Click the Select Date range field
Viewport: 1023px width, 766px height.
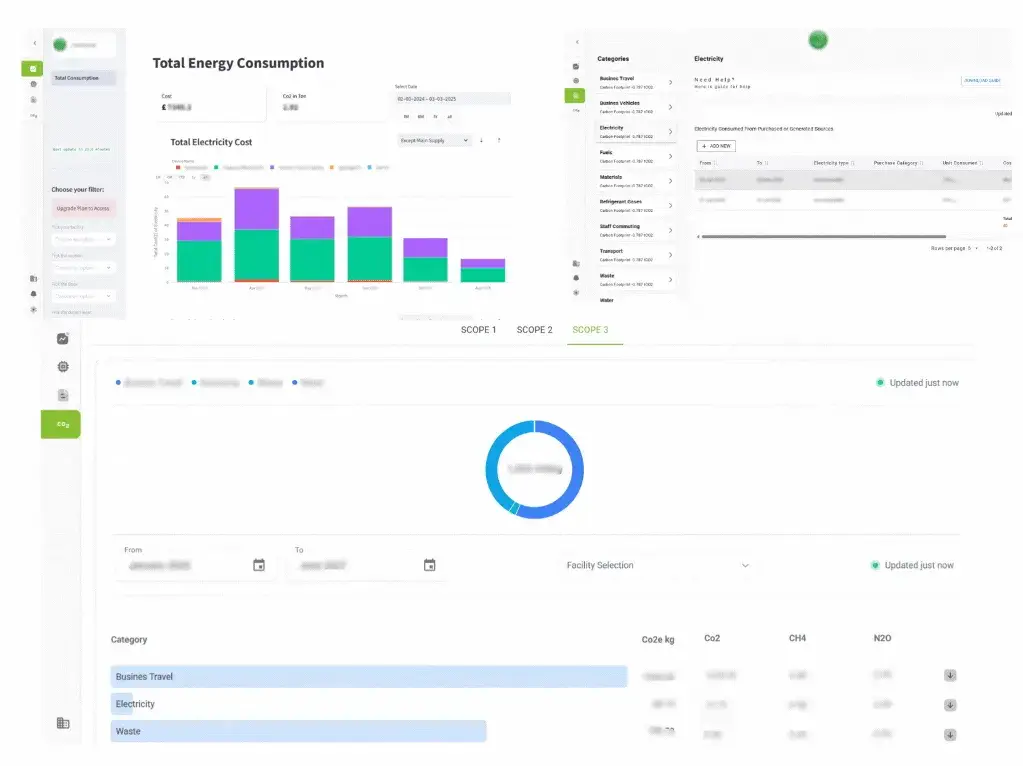(x=452, y=99)
